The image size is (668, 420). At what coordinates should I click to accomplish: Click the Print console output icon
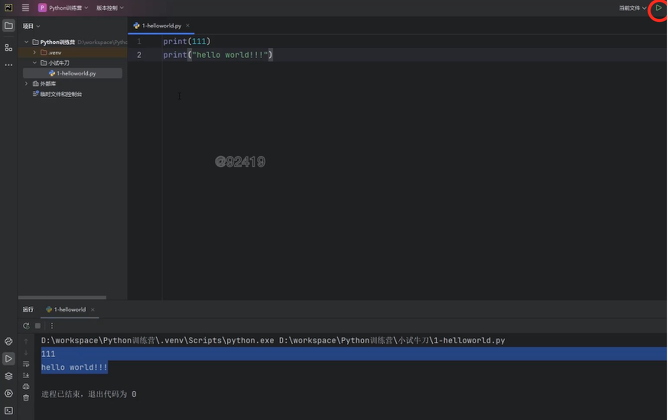coord(26,386)
